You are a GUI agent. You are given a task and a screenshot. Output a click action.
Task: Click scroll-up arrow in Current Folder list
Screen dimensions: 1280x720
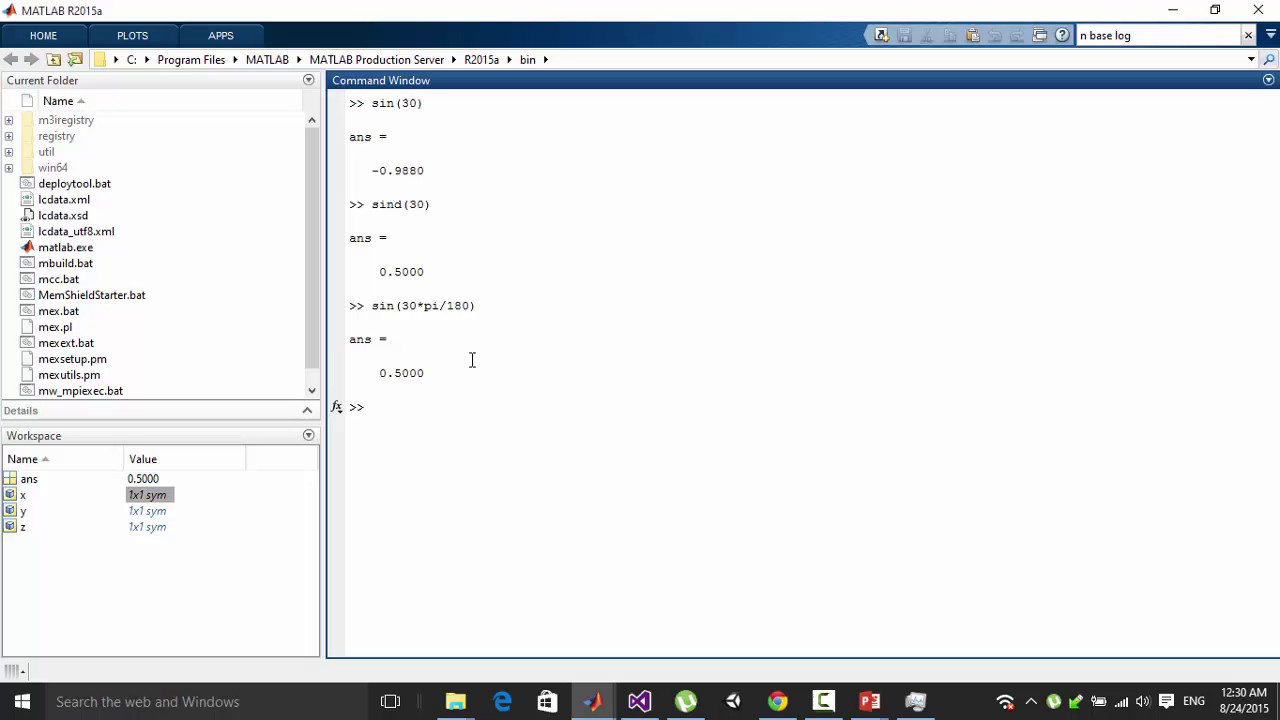[x=312, y=120]
